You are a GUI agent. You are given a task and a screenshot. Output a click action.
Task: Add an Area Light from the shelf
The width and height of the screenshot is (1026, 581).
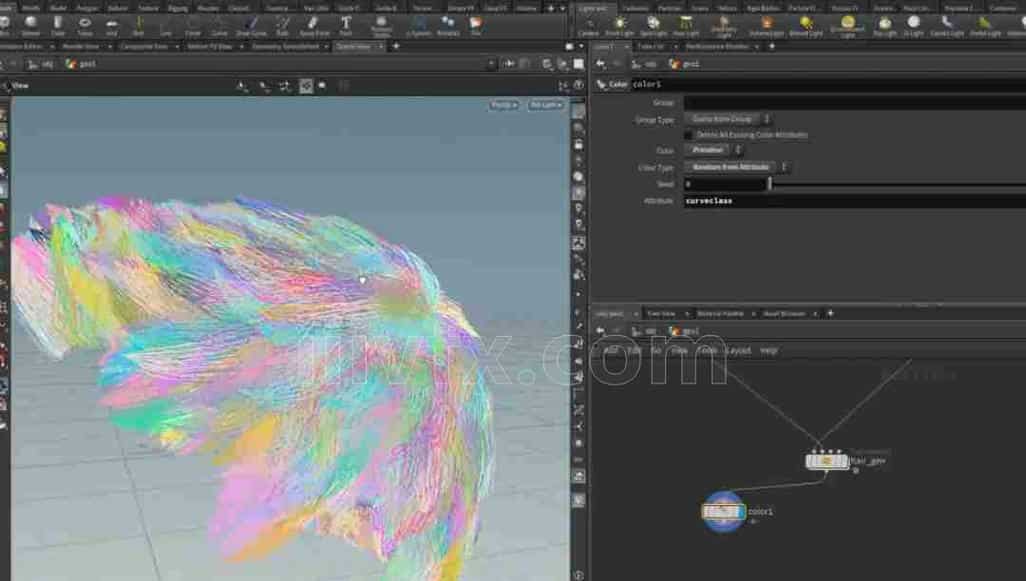(686, 26)
